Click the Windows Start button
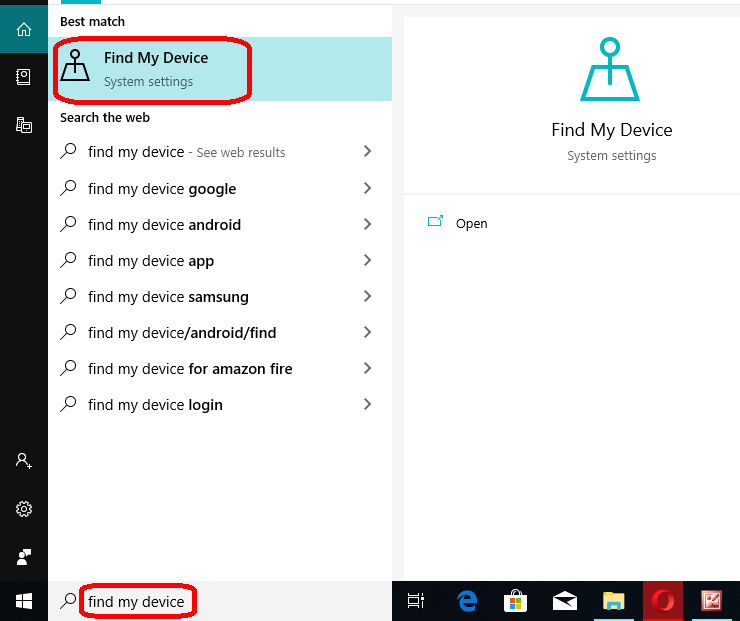 coord(24,601)
